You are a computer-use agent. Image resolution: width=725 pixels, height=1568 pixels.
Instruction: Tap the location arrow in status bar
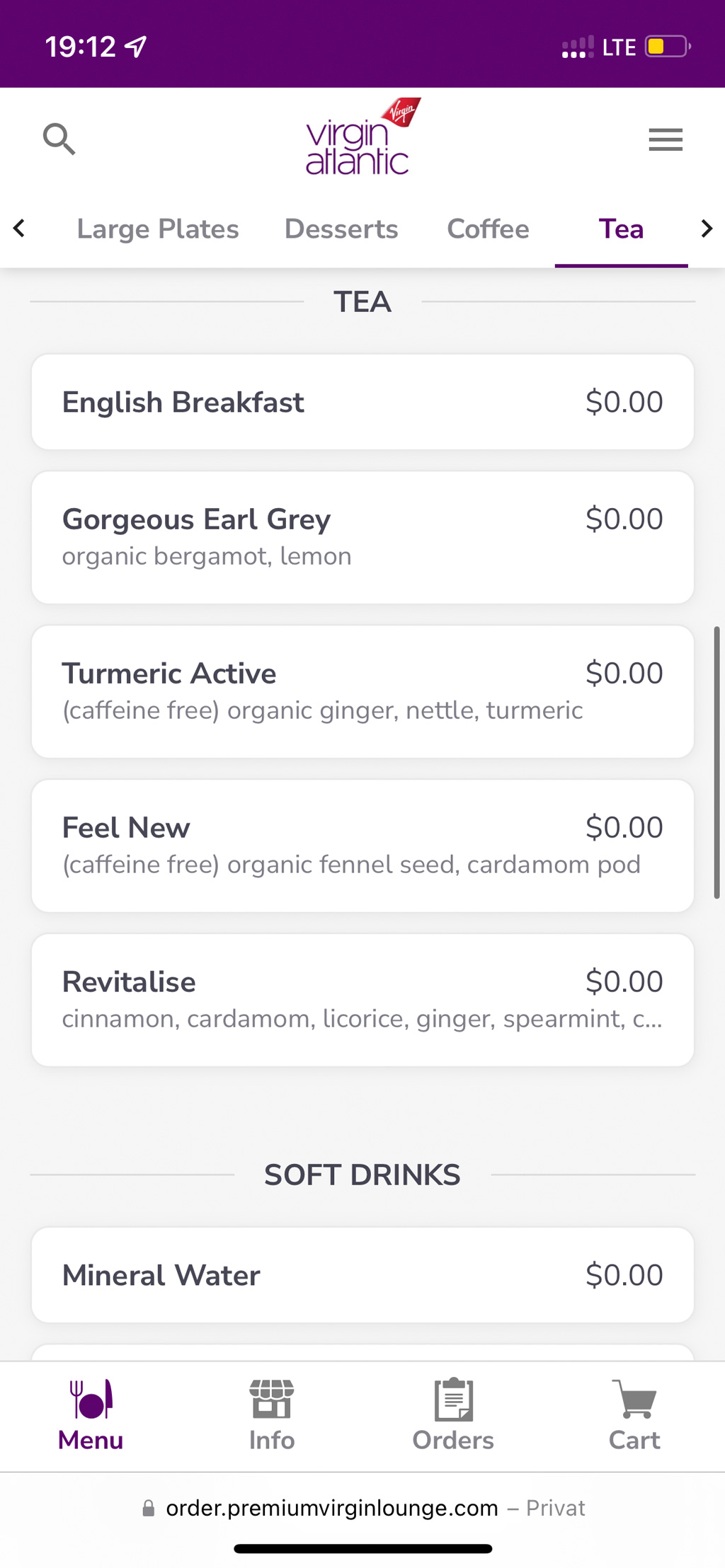136,47
